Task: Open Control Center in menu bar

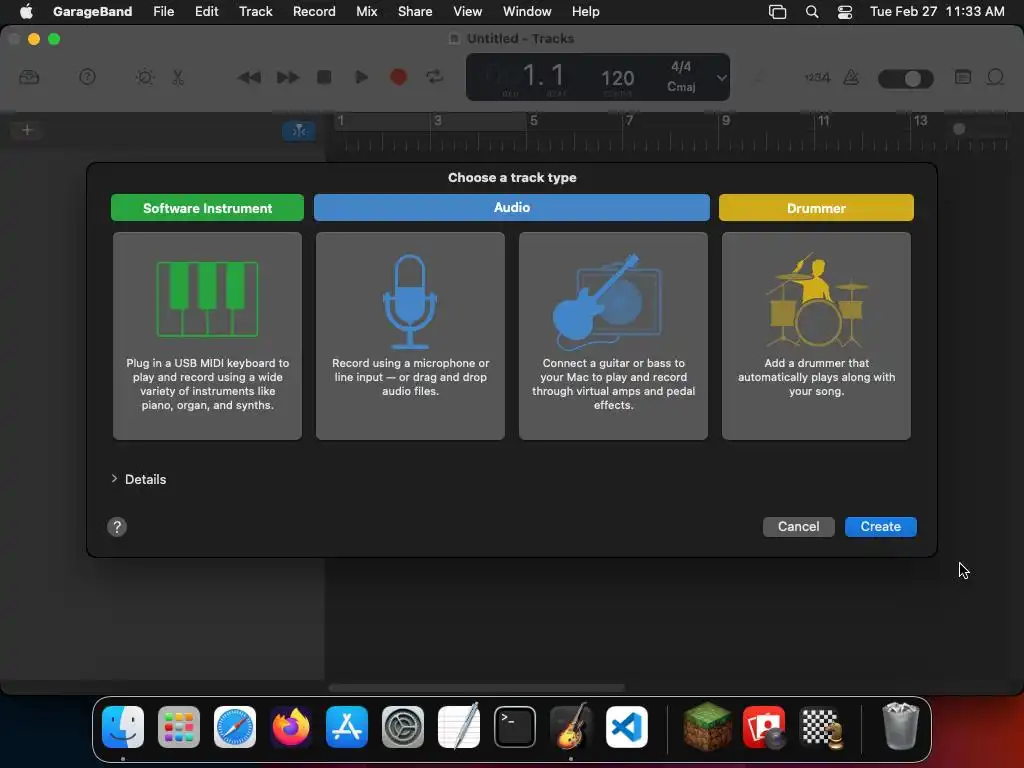Action: pos(845,12)
